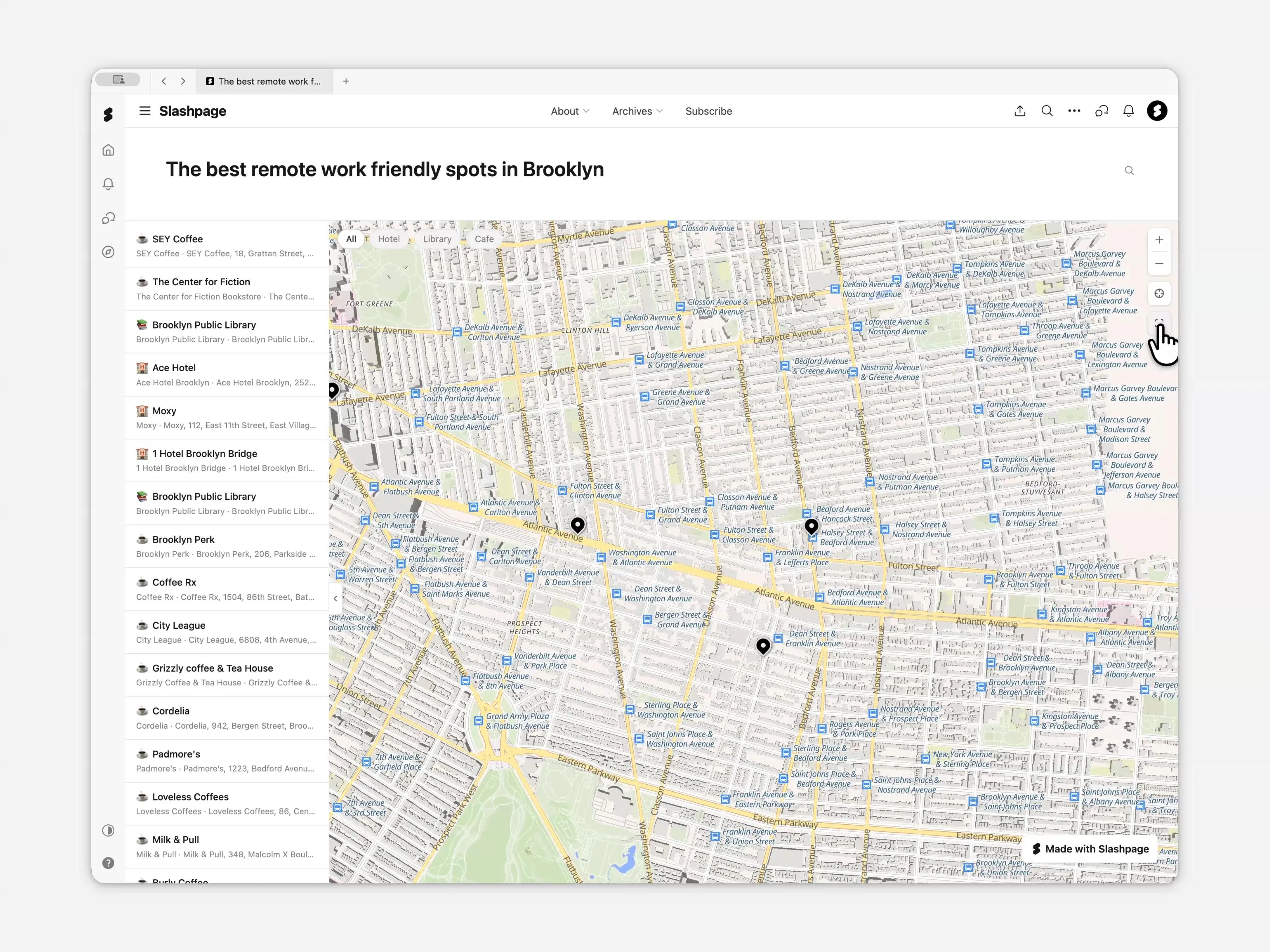This screenshot has width=1270, height=952.
Task: Open the more options ellipsis menu
Action: click(1074, 111)
